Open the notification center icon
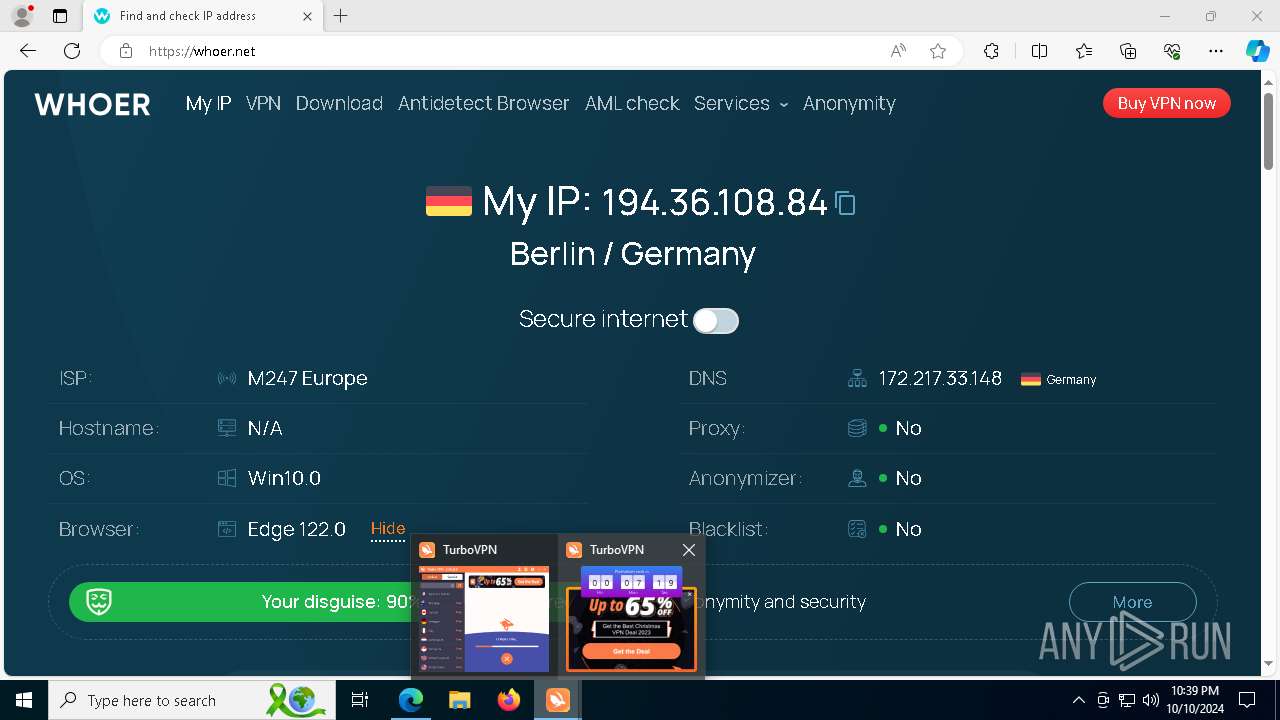 coord(1247,700)
